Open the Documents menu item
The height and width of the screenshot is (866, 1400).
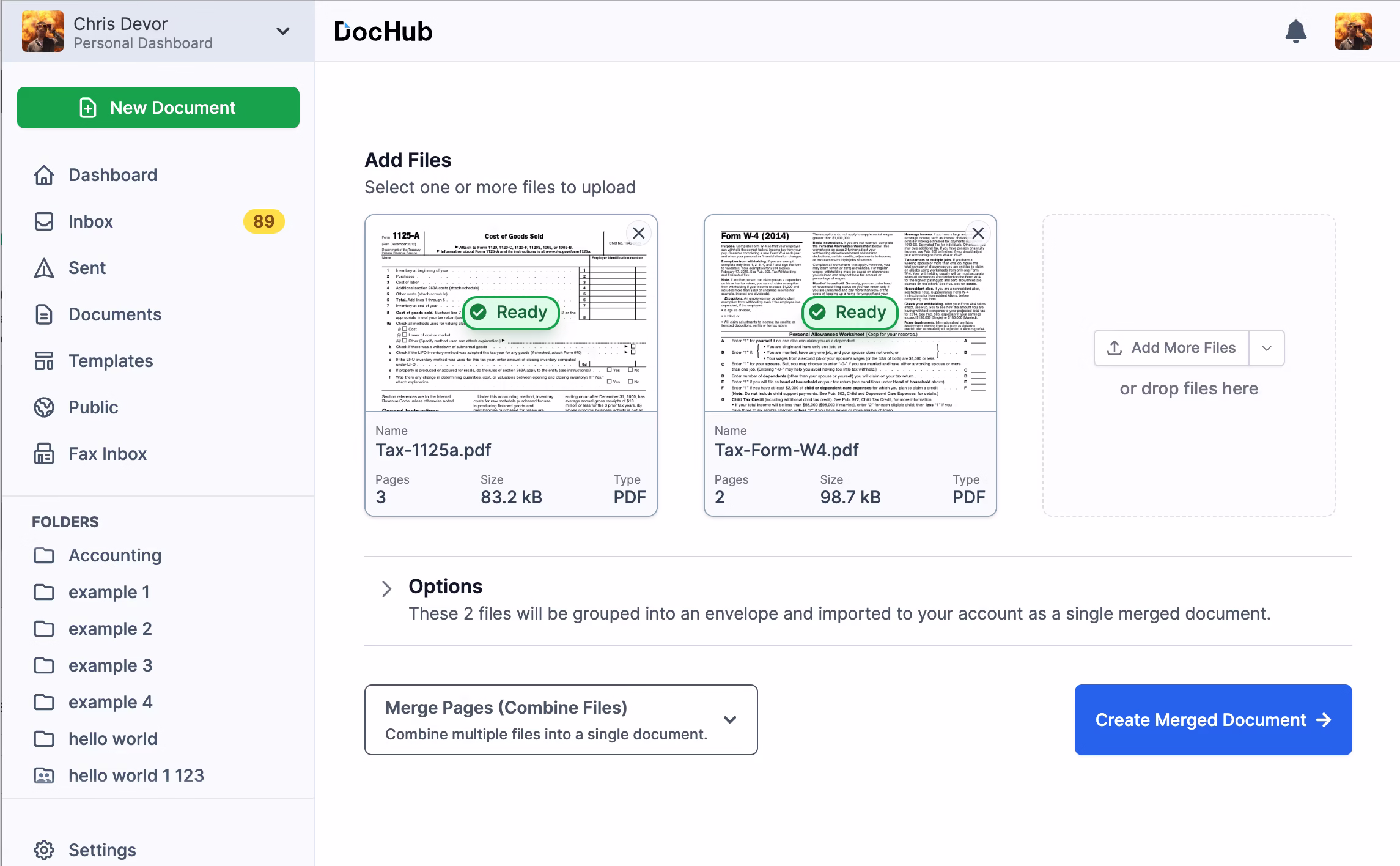pos(115,314)
